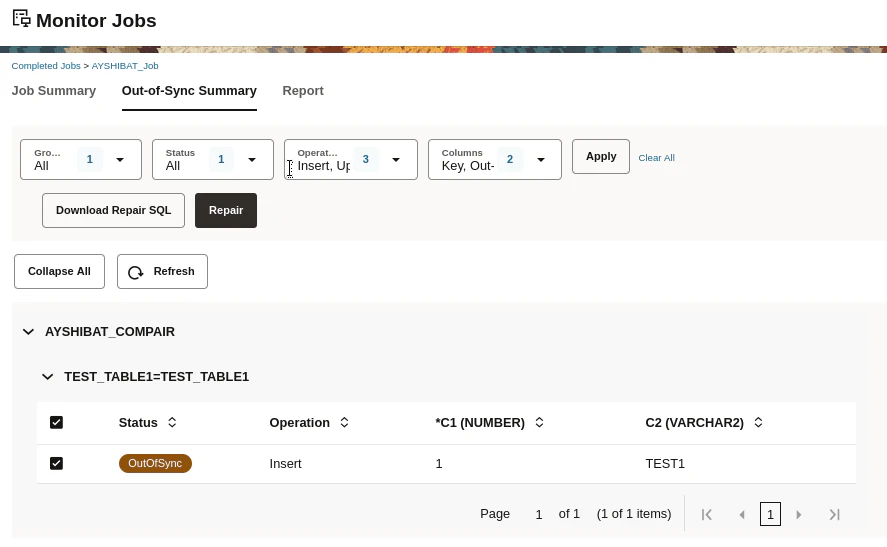Click the C2 (VARCHAR2) header text

click(x=694, y=423)
